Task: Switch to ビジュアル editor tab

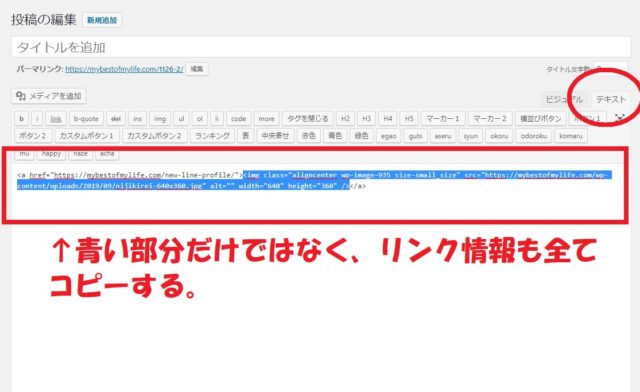Action: [564, 99]
